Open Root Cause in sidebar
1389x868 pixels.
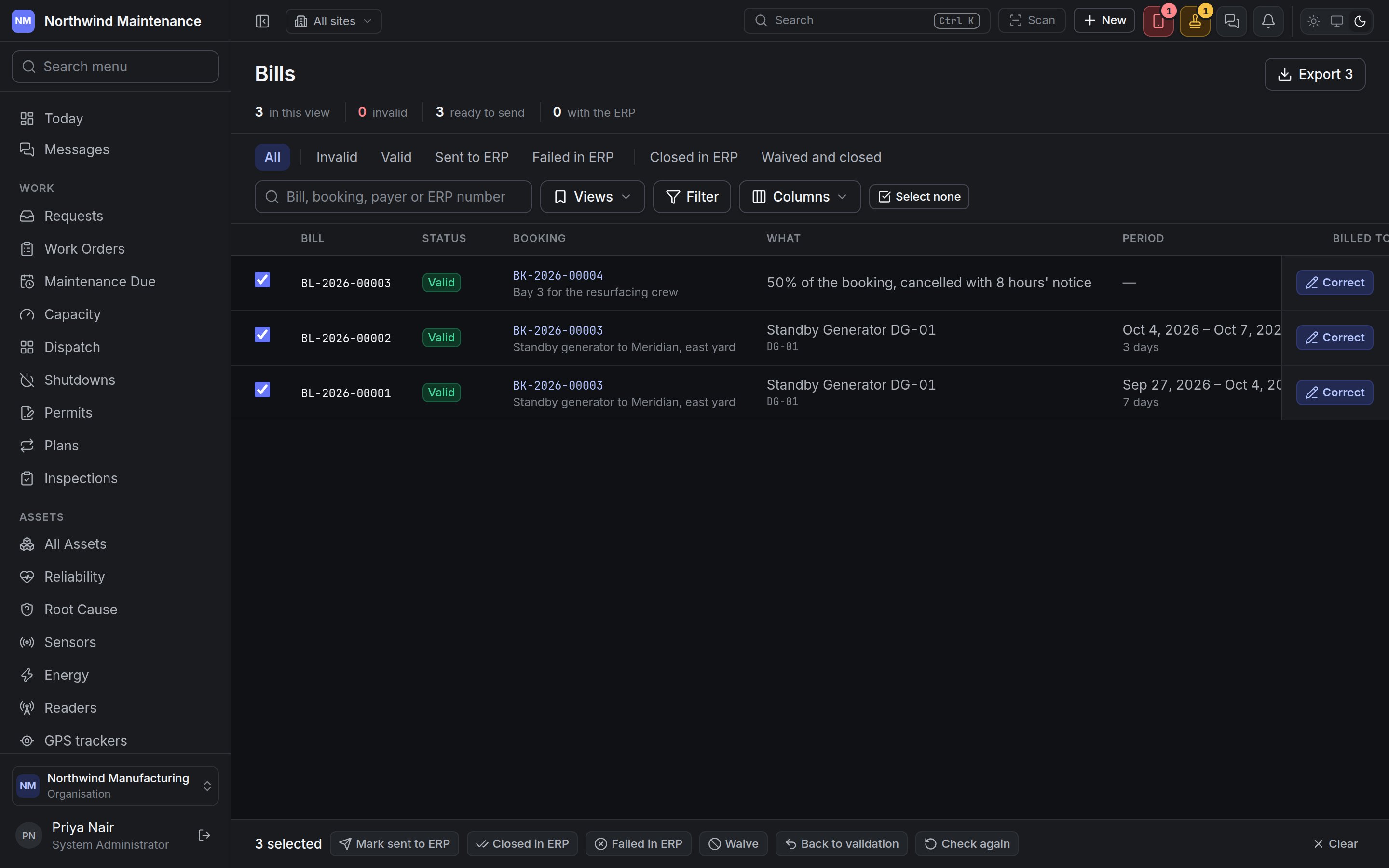pyautogui.click(x=115, y=610)
